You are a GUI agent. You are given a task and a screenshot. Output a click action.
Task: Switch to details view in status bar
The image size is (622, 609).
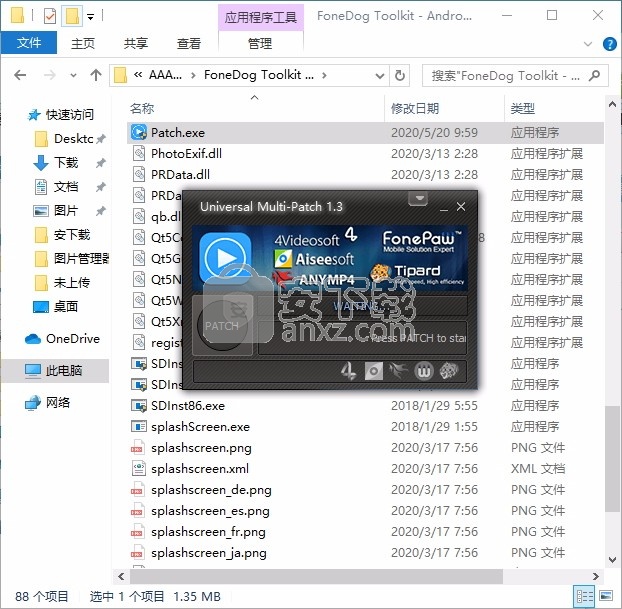[585, 596]
